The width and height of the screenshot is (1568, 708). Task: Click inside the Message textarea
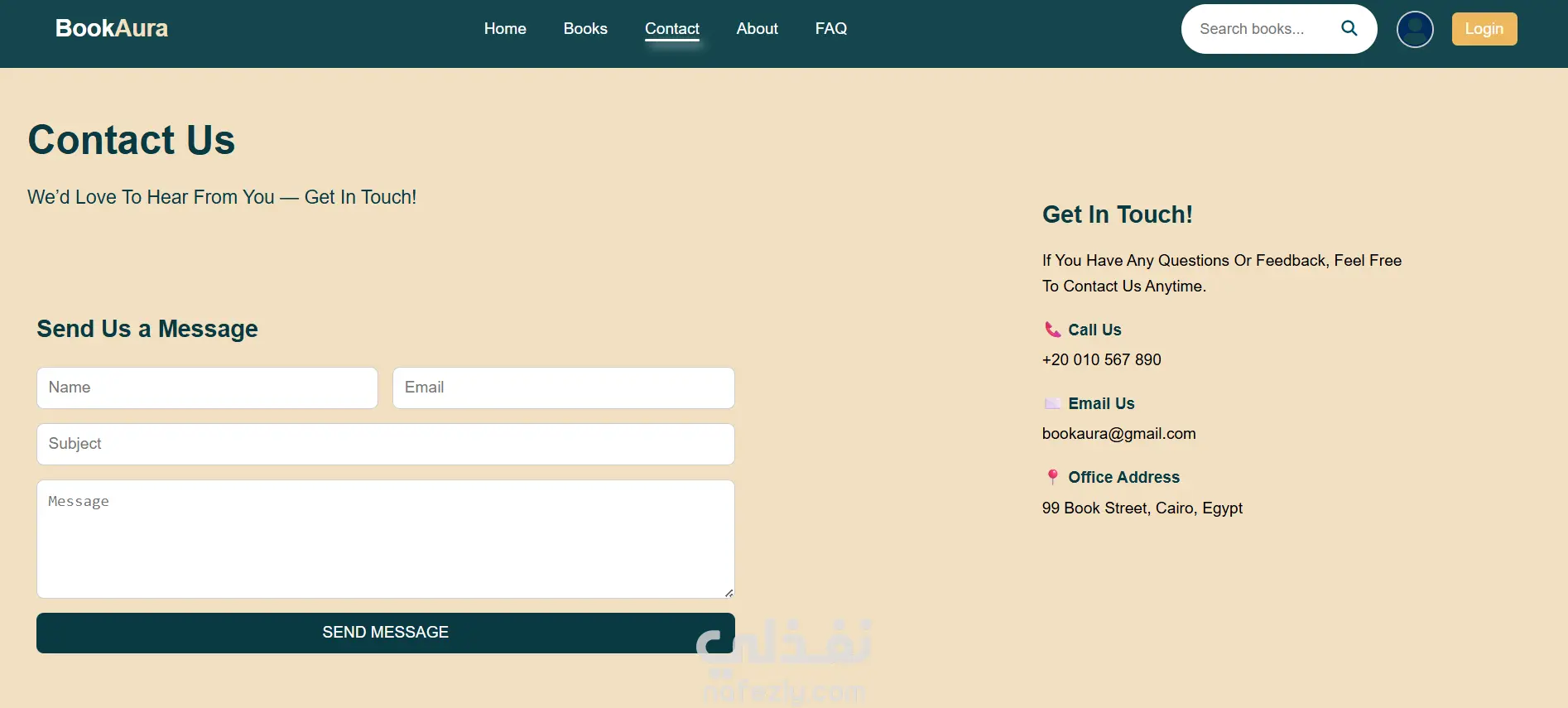click(386, 539)
